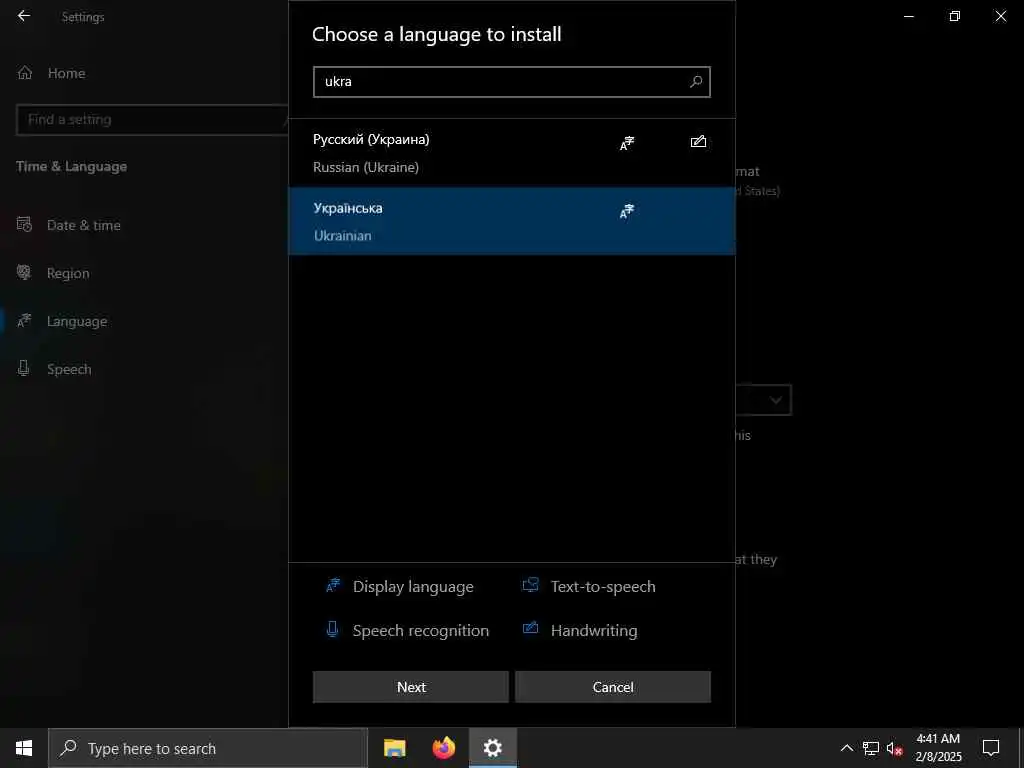The height and width of the screenshot is (768, 1024).
Task: Click the 'Time & Language' section heading
Action: click(x=71, y=167)
